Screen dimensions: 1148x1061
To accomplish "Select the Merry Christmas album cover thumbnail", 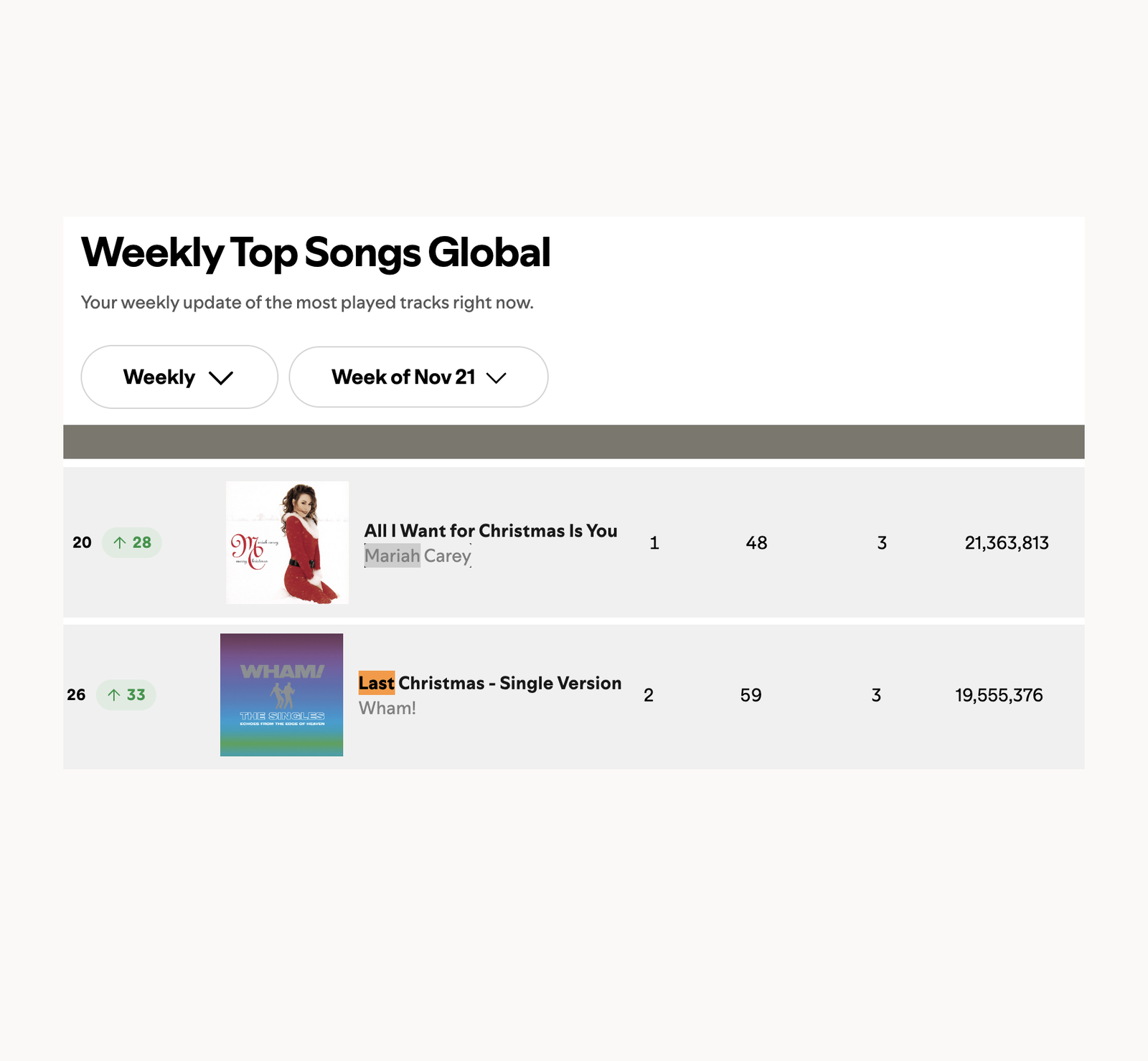I will coord(286,542).
